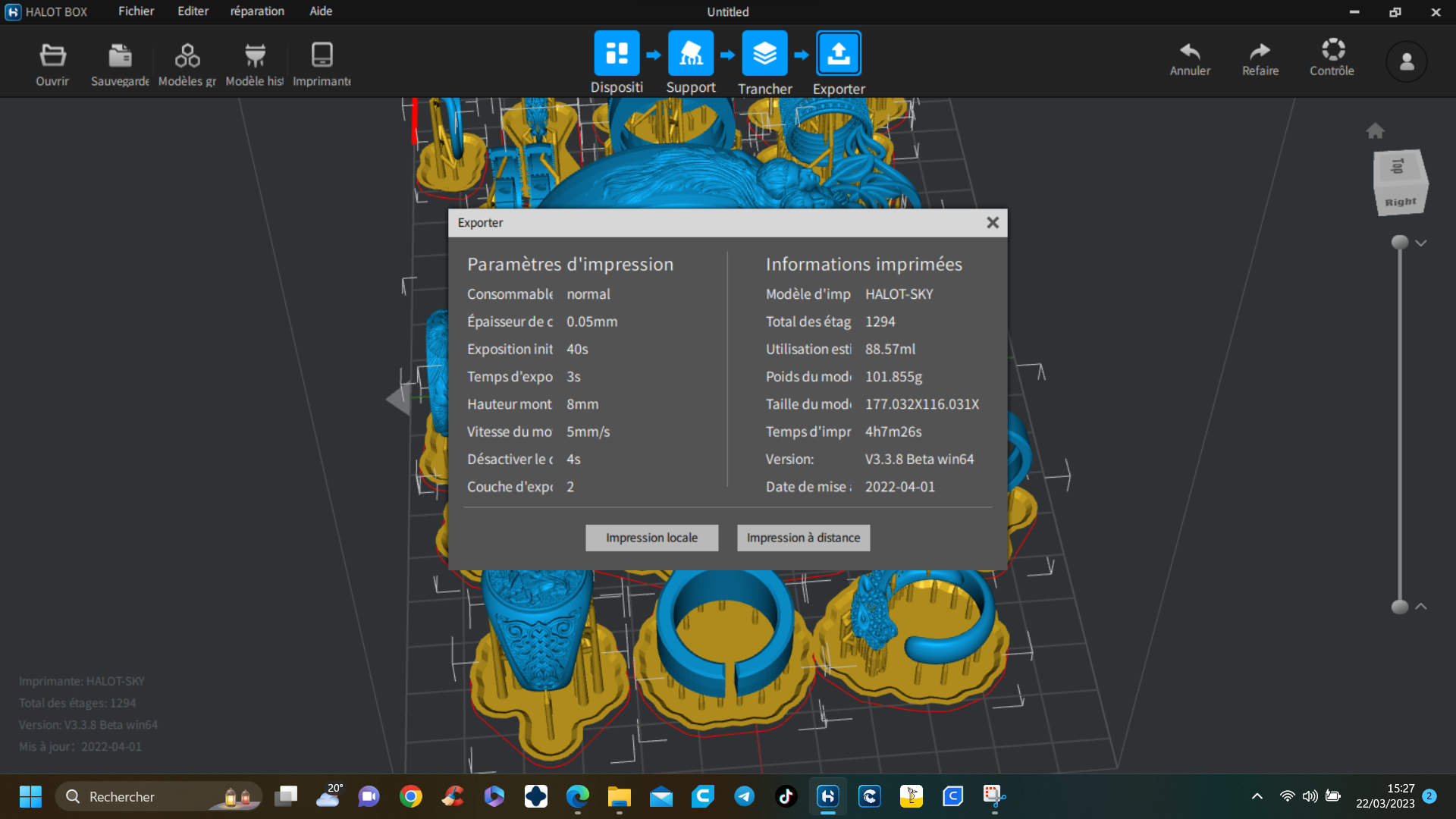Go to the Dispositi layout step
1456x819 pixels.
point(617,53)
